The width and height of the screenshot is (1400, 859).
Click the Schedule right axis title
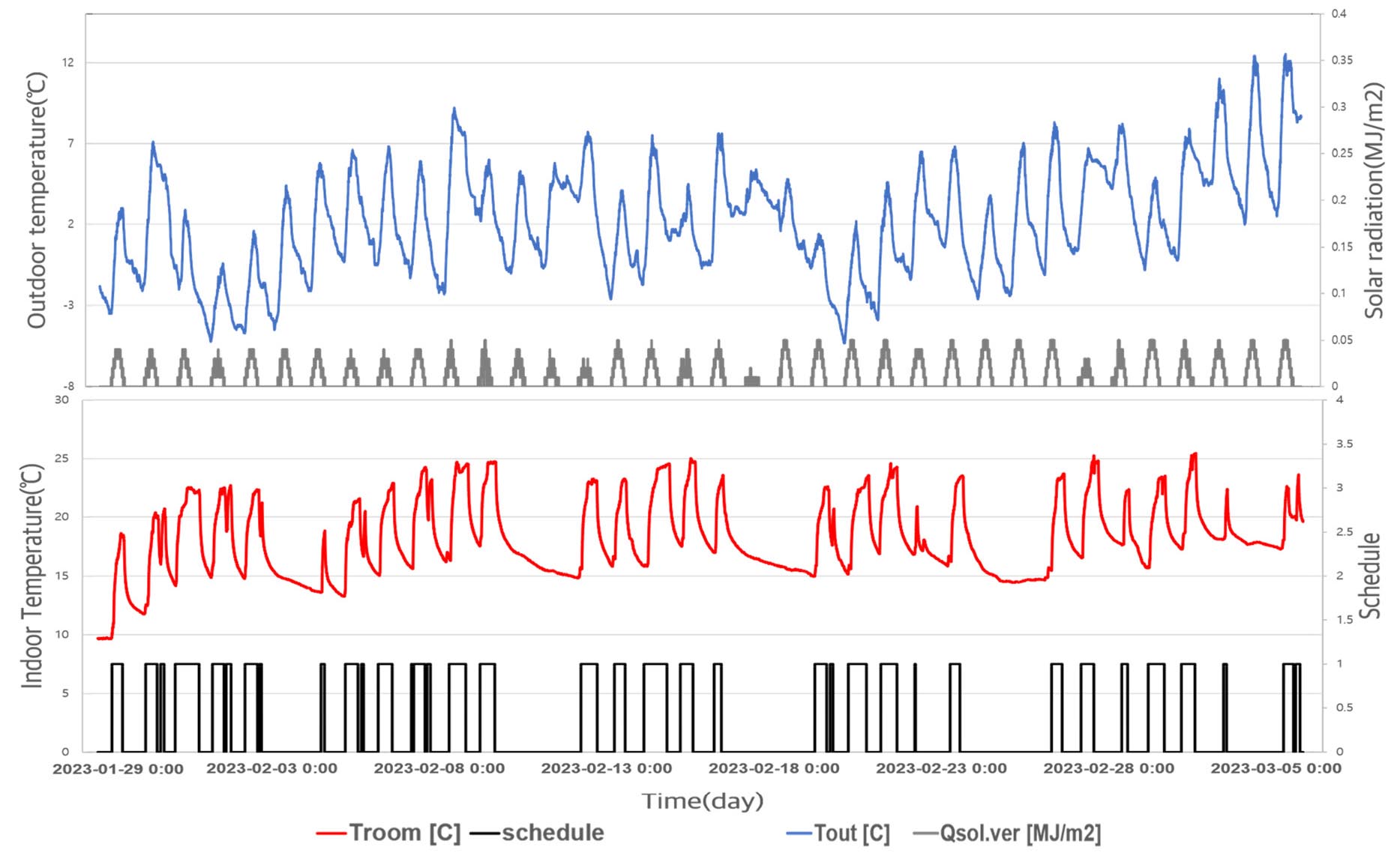(1370, 576)
